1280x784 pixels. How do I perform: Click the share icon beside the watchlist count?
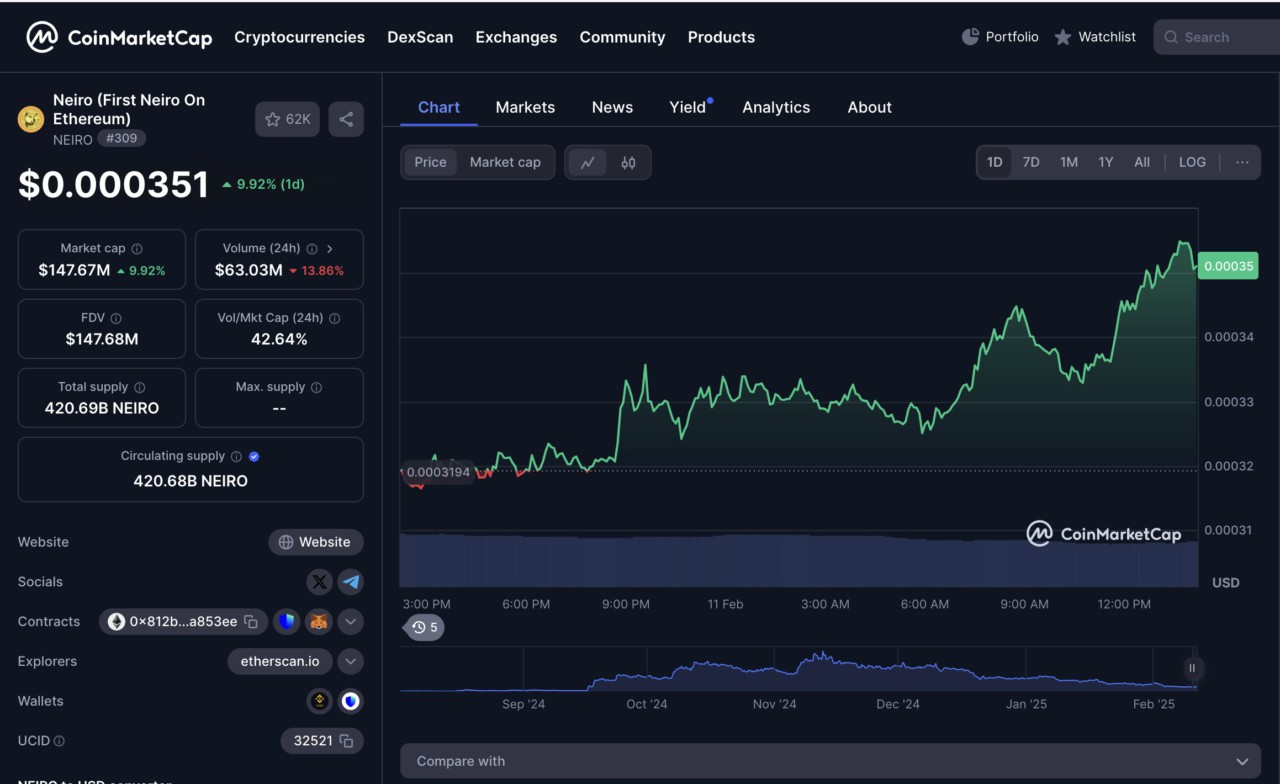click(346, 119)
